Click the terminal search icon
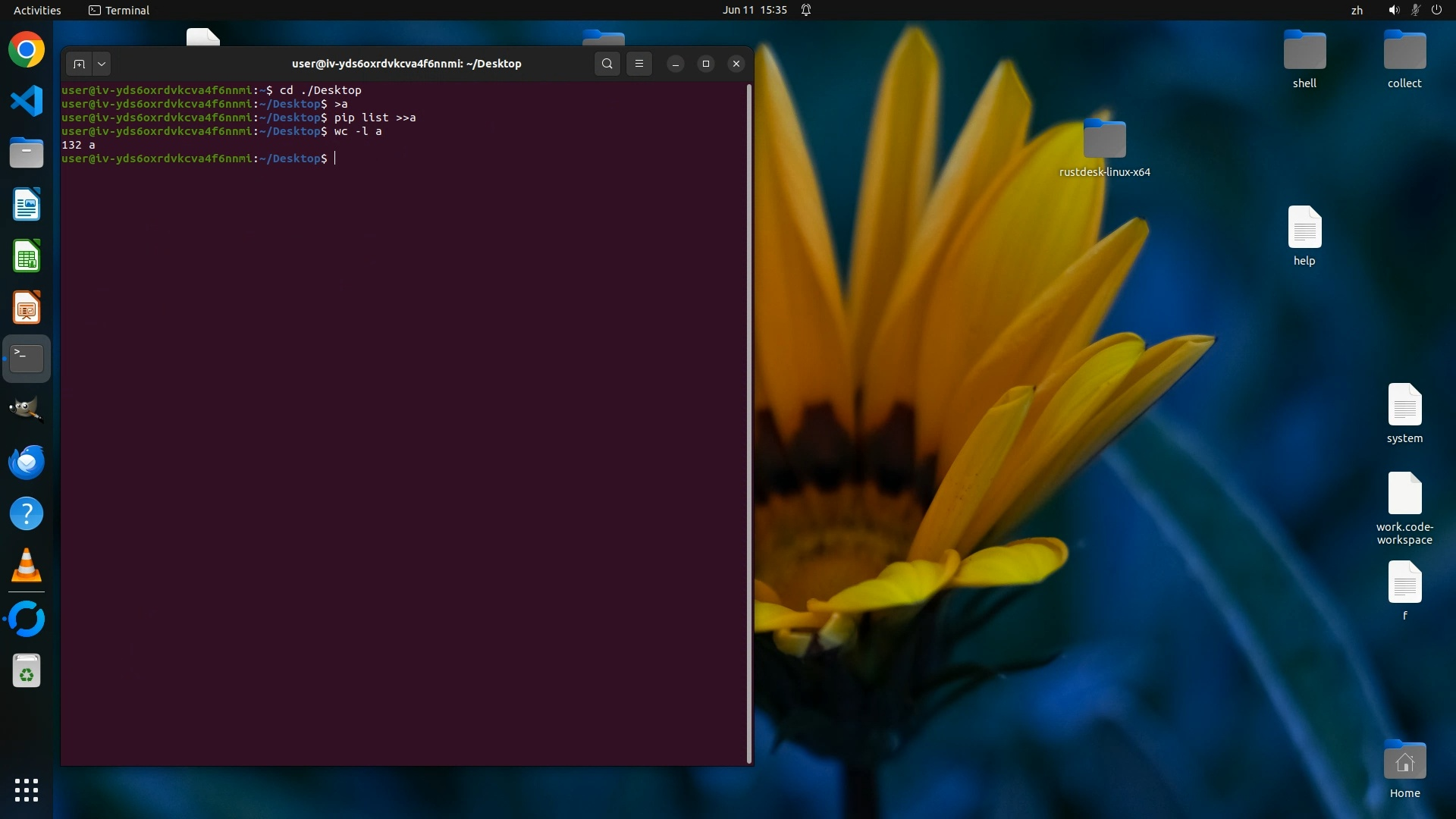 point(607,64)
